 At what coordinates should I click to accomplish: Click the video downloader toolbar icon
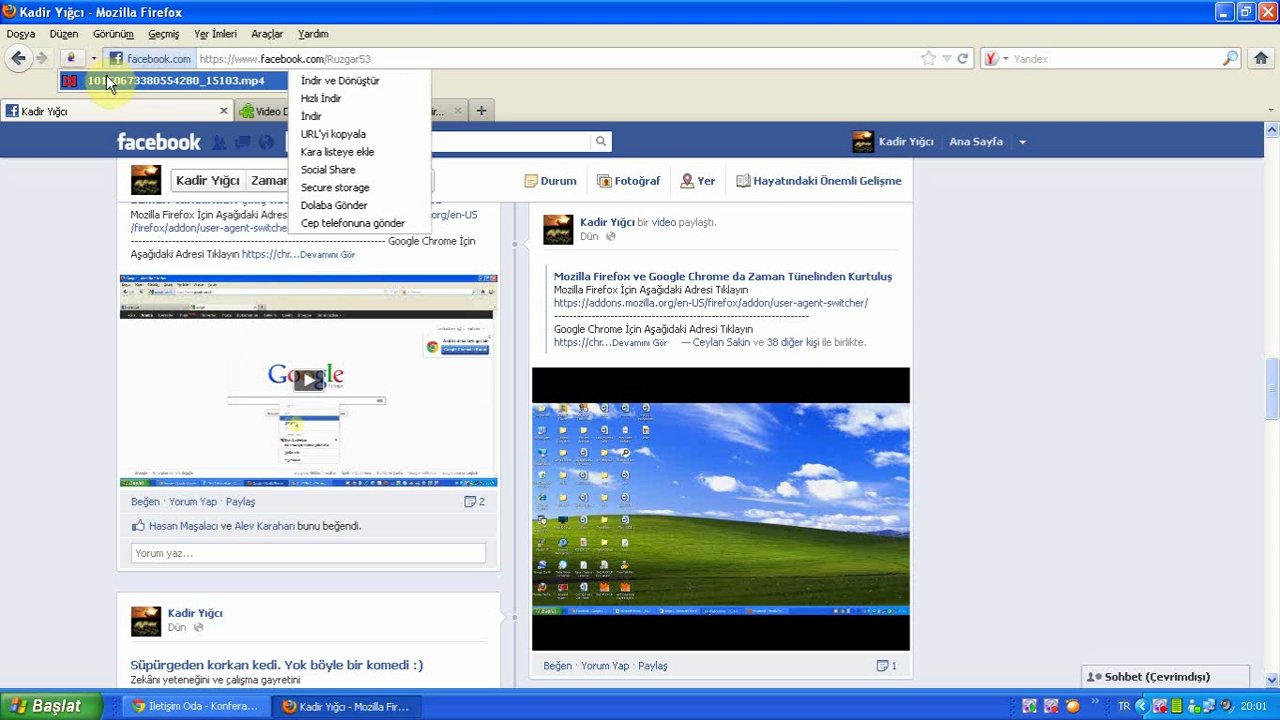click(71, 58)
